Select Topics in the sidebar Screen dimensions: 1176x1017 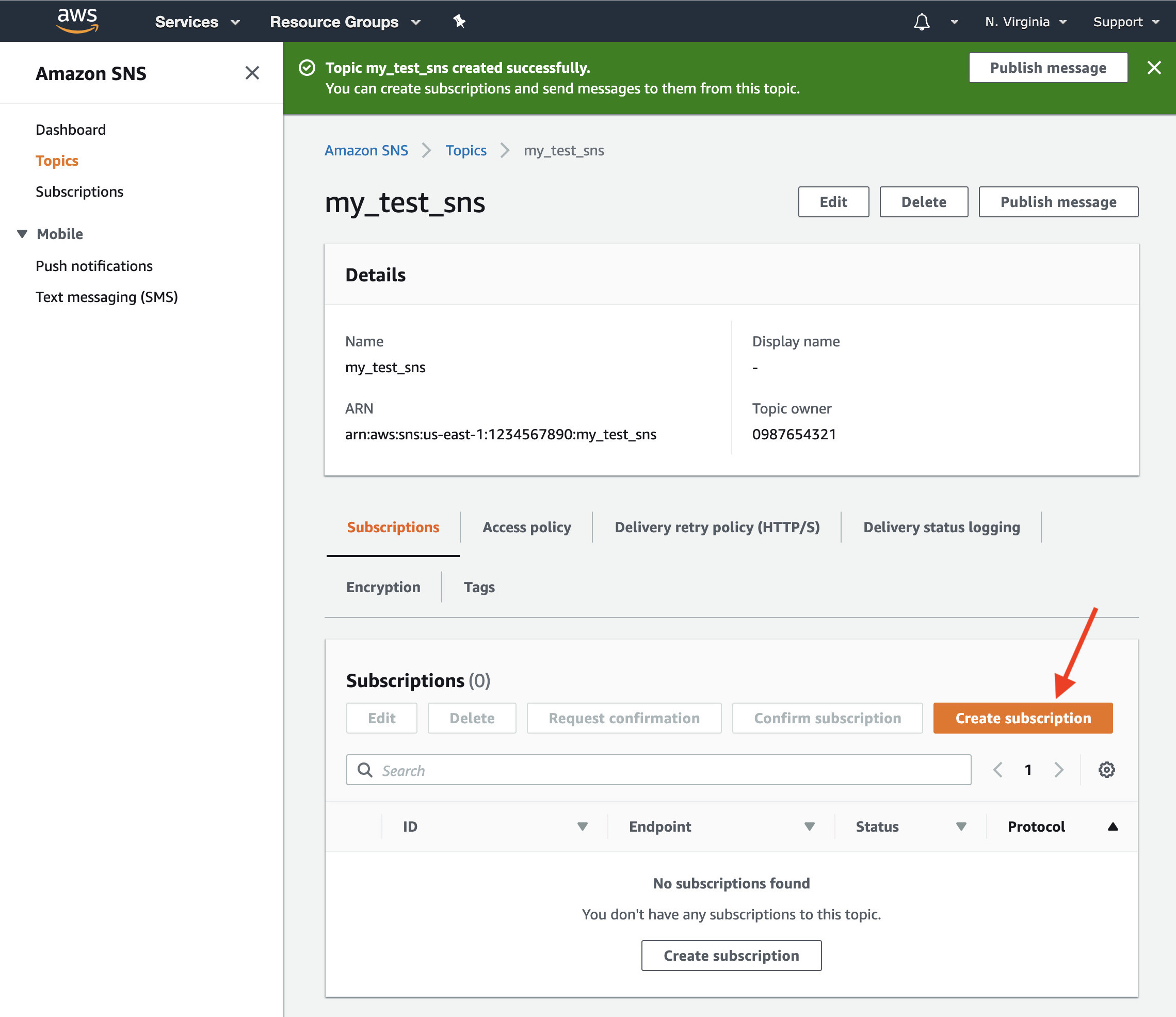(57, 161)
